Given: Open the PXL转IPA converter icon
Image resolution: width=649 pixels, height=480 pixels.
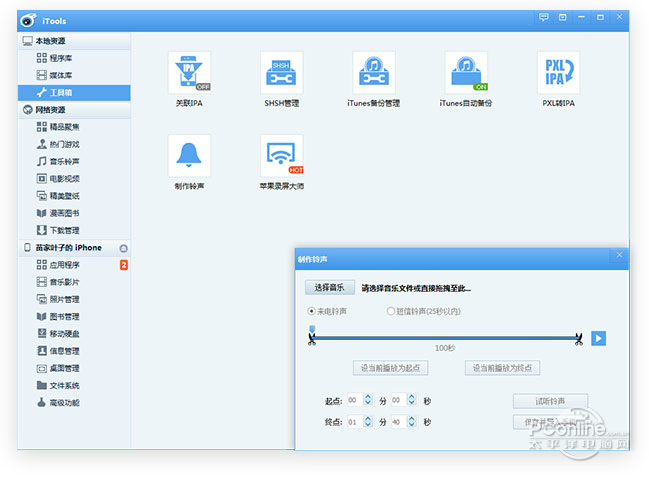Looking at the screenshot, I should 558,73.
